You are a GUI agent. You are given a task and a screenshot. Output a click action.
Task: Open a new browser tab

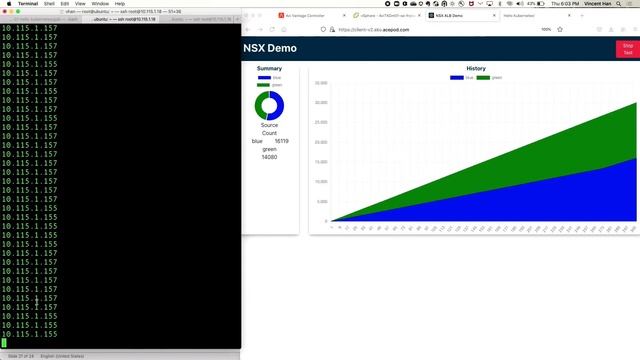pyautogui.click(x=582, y=16)
